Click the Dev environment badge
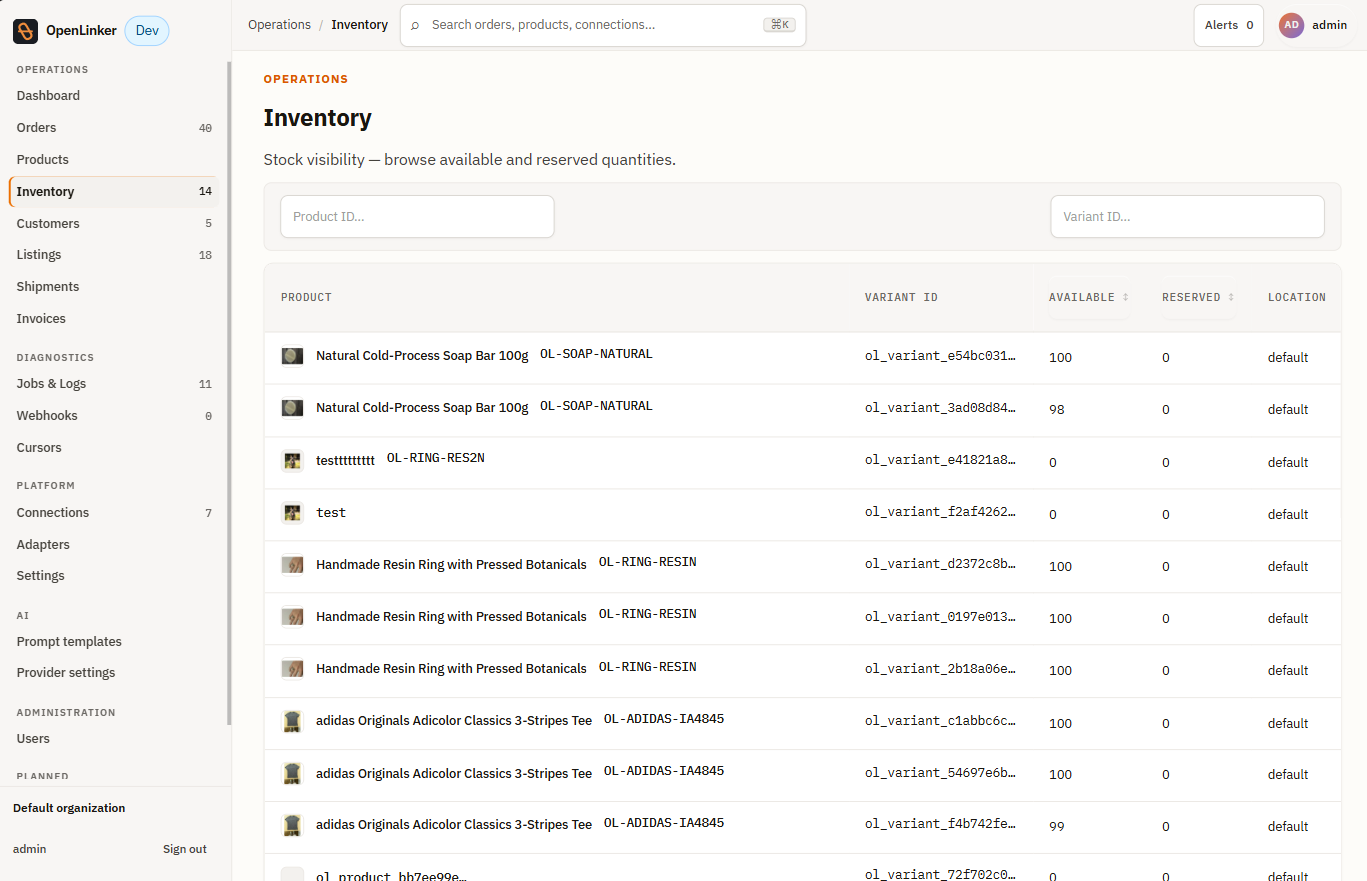Viewport: 1367px width, 881px height. coord(147,31)
